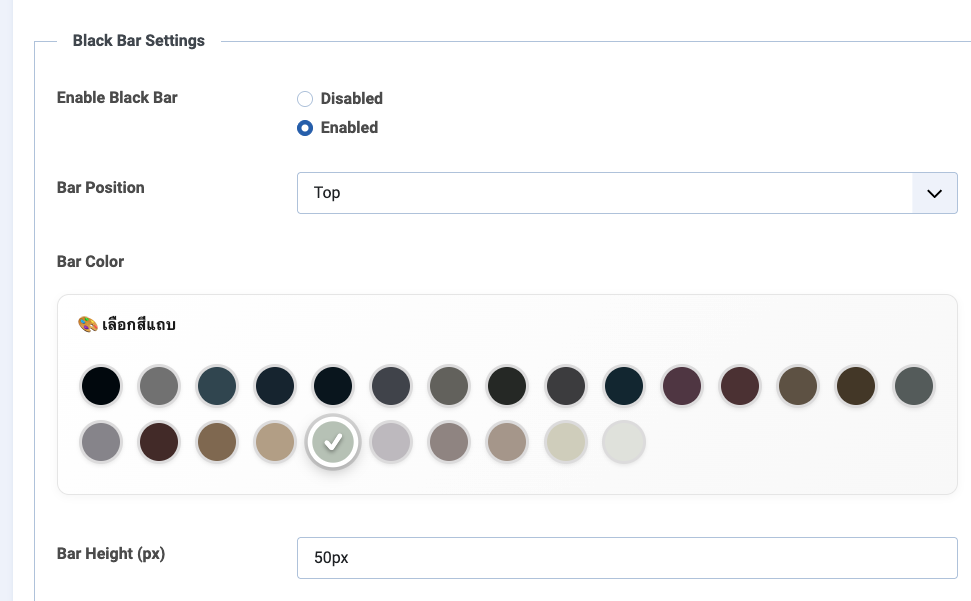
Task: Choose the slate blue color swatch
Action: 217,385
